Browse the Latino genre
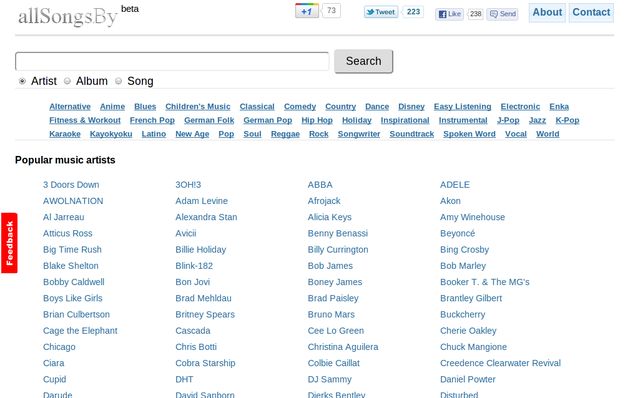The image size is (630, 398). [x=154, y=134]
